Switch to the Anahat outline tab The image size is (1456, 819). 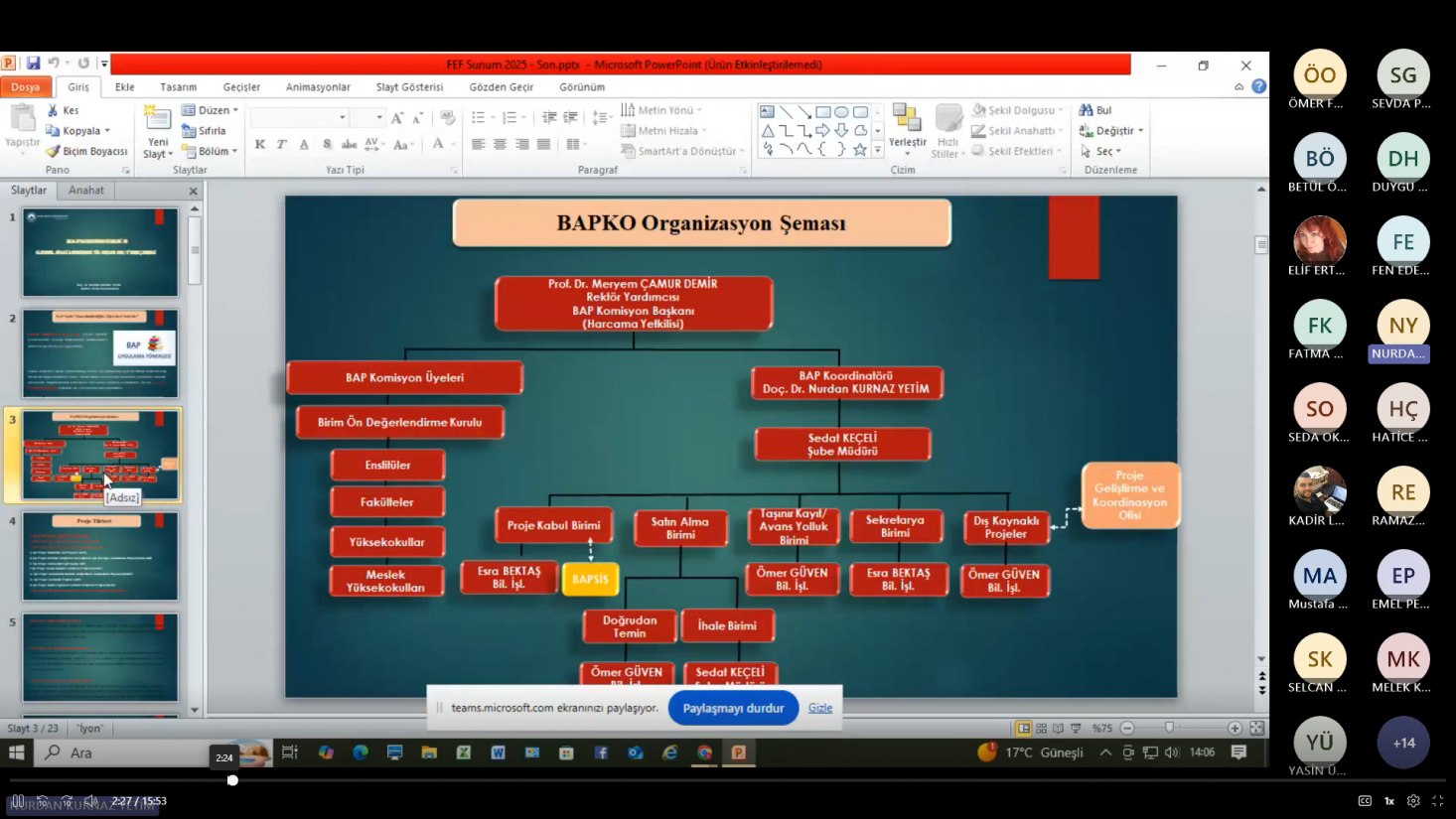pyautogui.click(x=86, y=190)
